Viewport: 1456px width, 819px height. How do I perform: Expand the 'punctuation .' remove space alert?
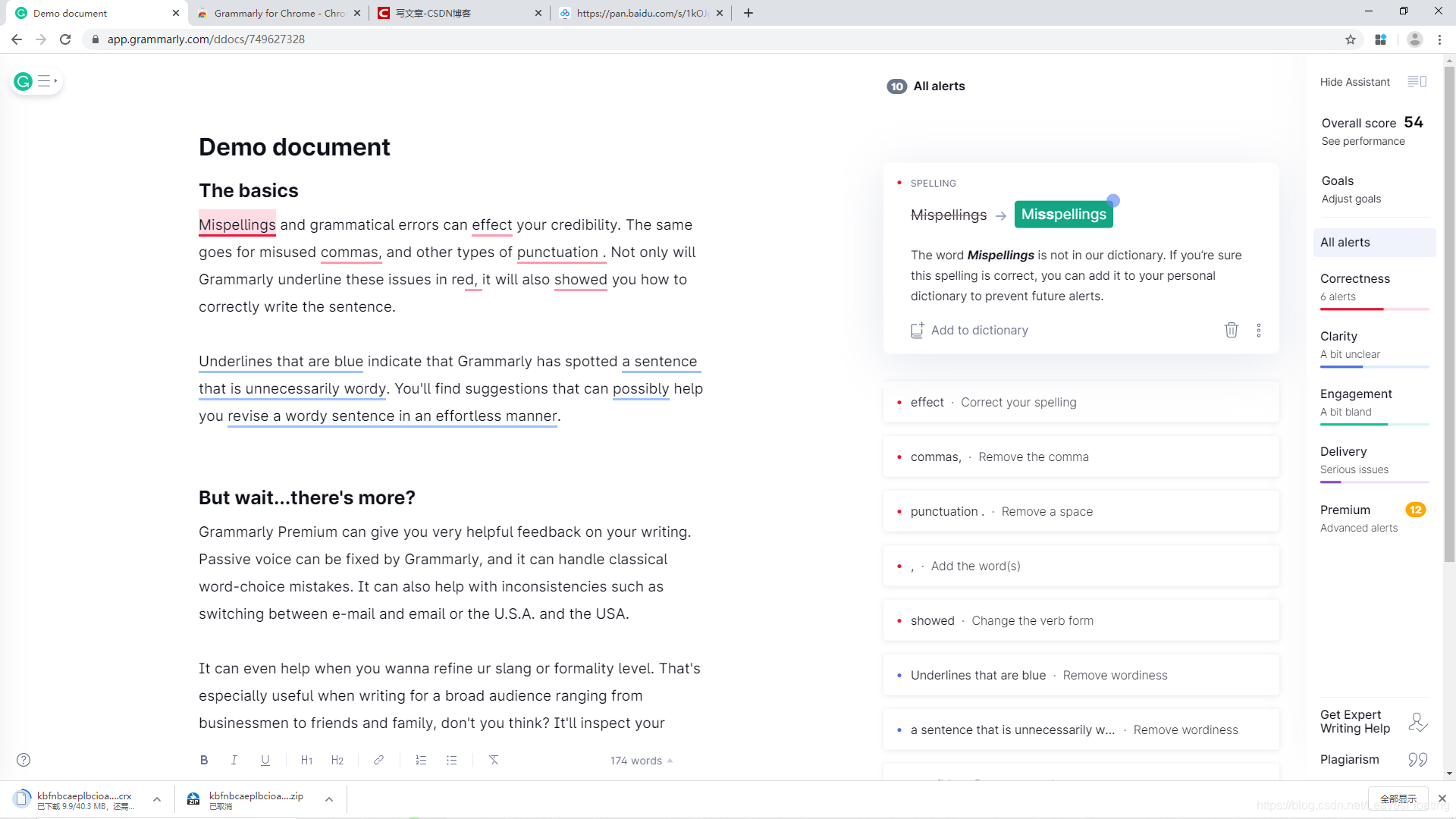[1081, 511]
